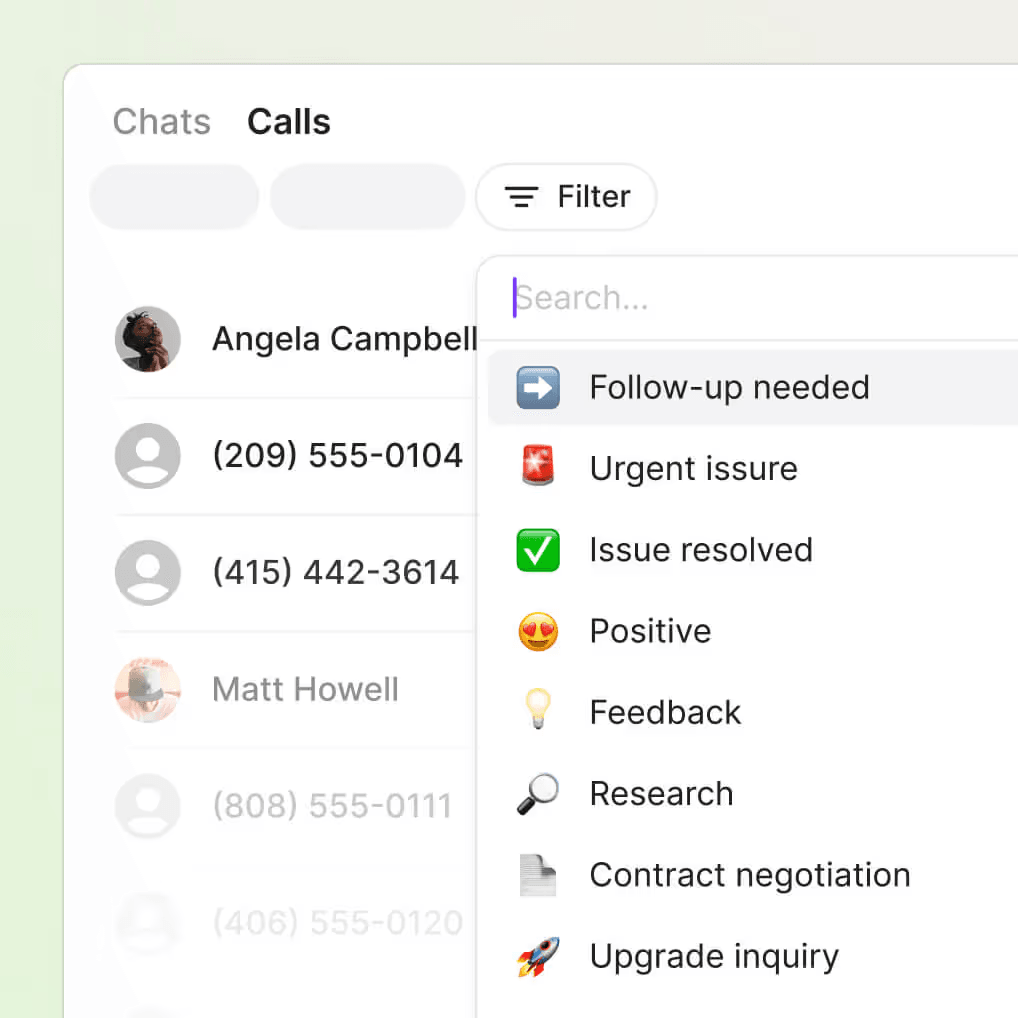The width and height of the screenshot is (1018, 1018).
Task: Click the magnifying glass emoji icon
Action: click(538, 793)
